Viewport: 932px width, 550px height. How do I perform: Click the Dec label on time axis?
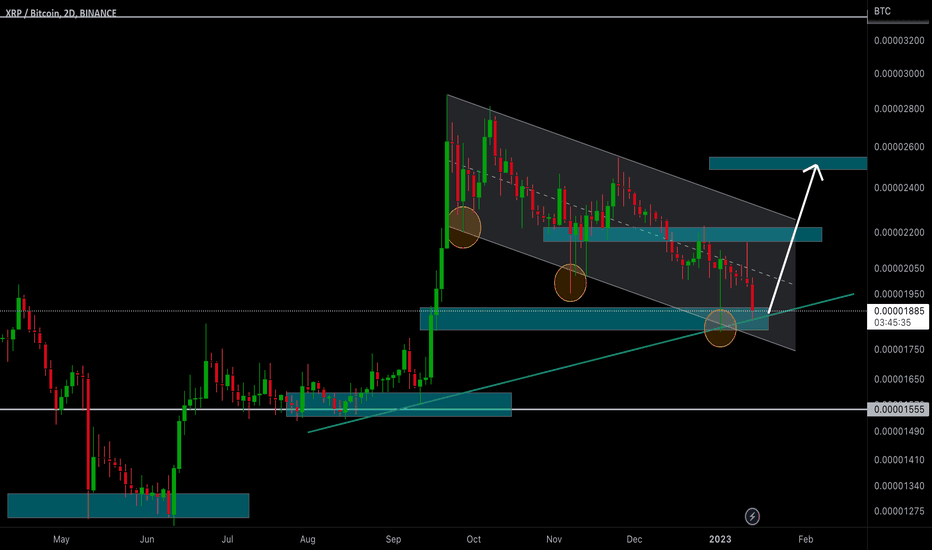(634, 539)
